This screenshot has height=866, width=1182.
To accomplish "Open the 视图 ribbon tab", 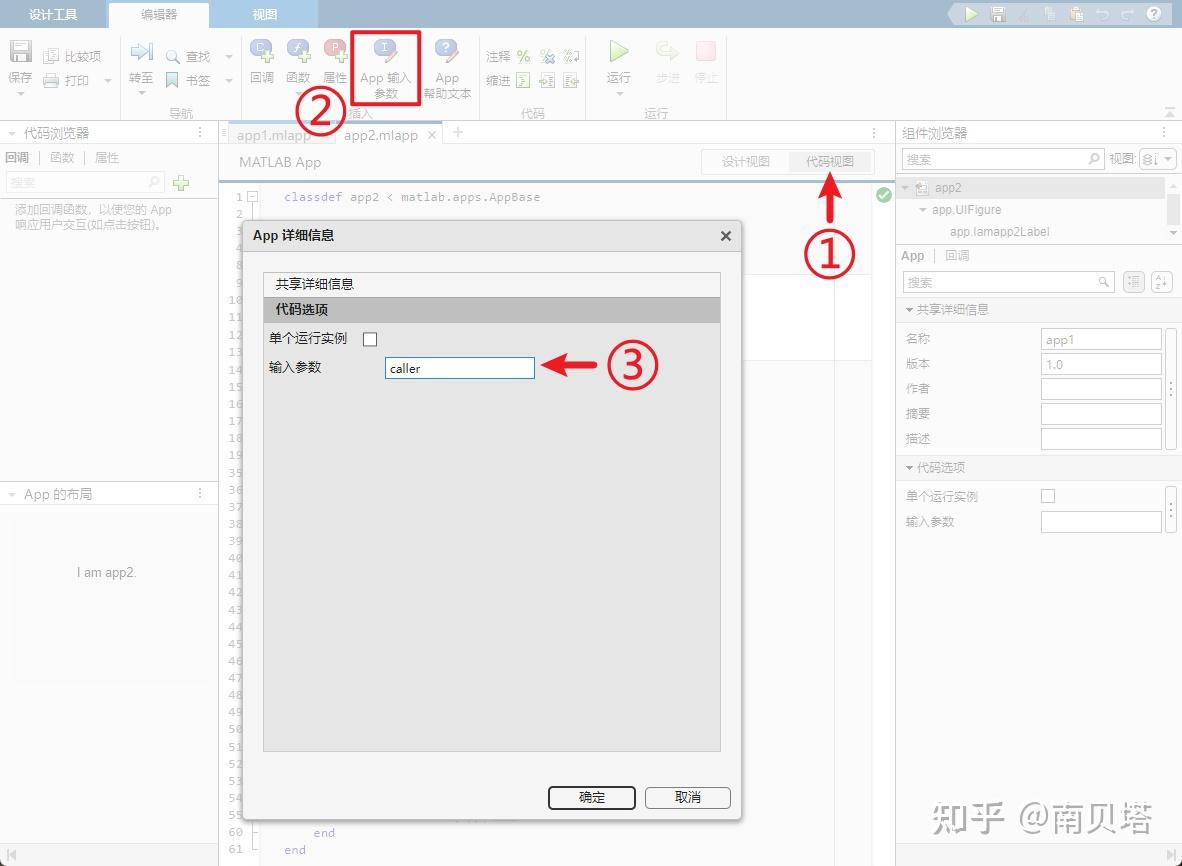I will [x=264, y=14].
